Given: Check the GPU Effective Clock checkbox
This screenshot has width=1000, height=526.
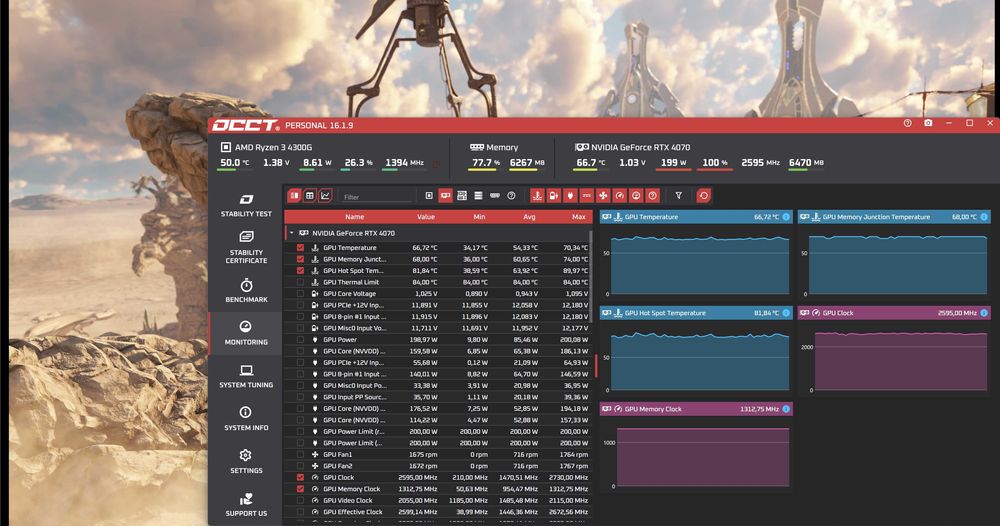Looking at the screenshot, I should 300,512.
